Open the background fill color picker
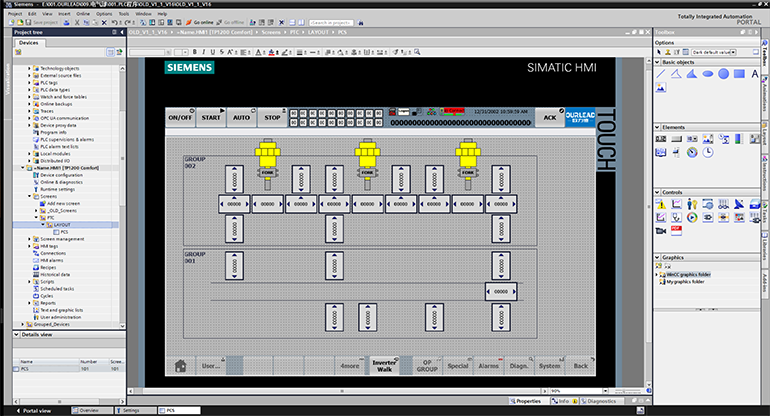Screen dimensions: 770x416 pyautogui.click(x=273, y=52)
